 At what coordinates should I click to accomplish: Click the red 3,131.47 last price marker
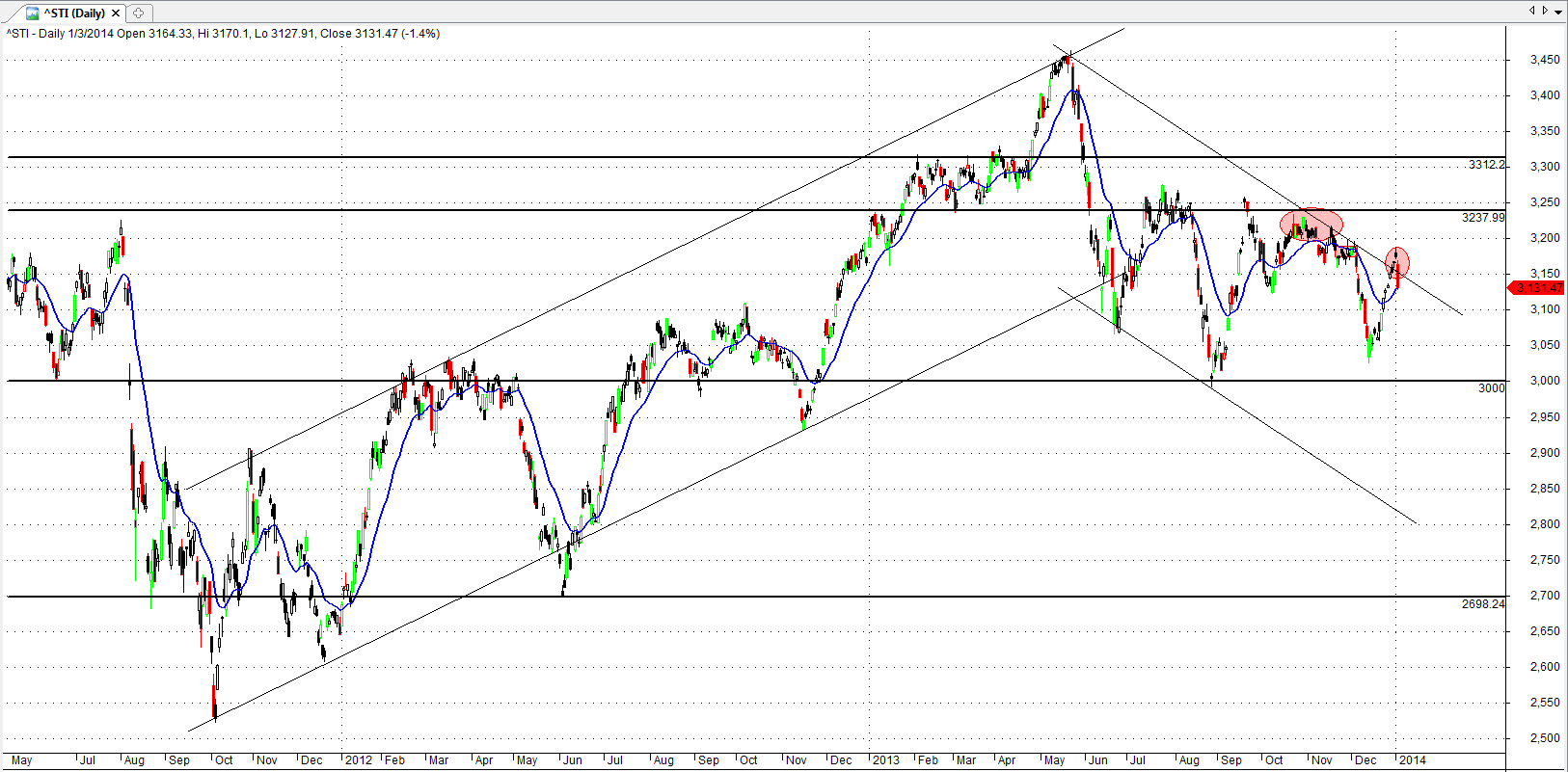pyautogui.click(x=1537, y=288)
